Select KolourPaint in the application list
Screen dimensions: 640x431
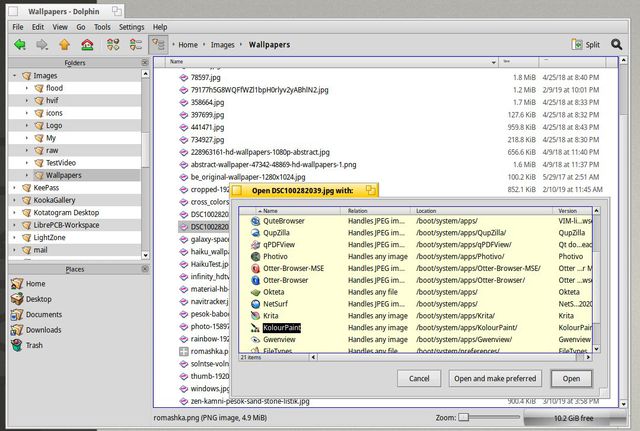coord(282,328)
